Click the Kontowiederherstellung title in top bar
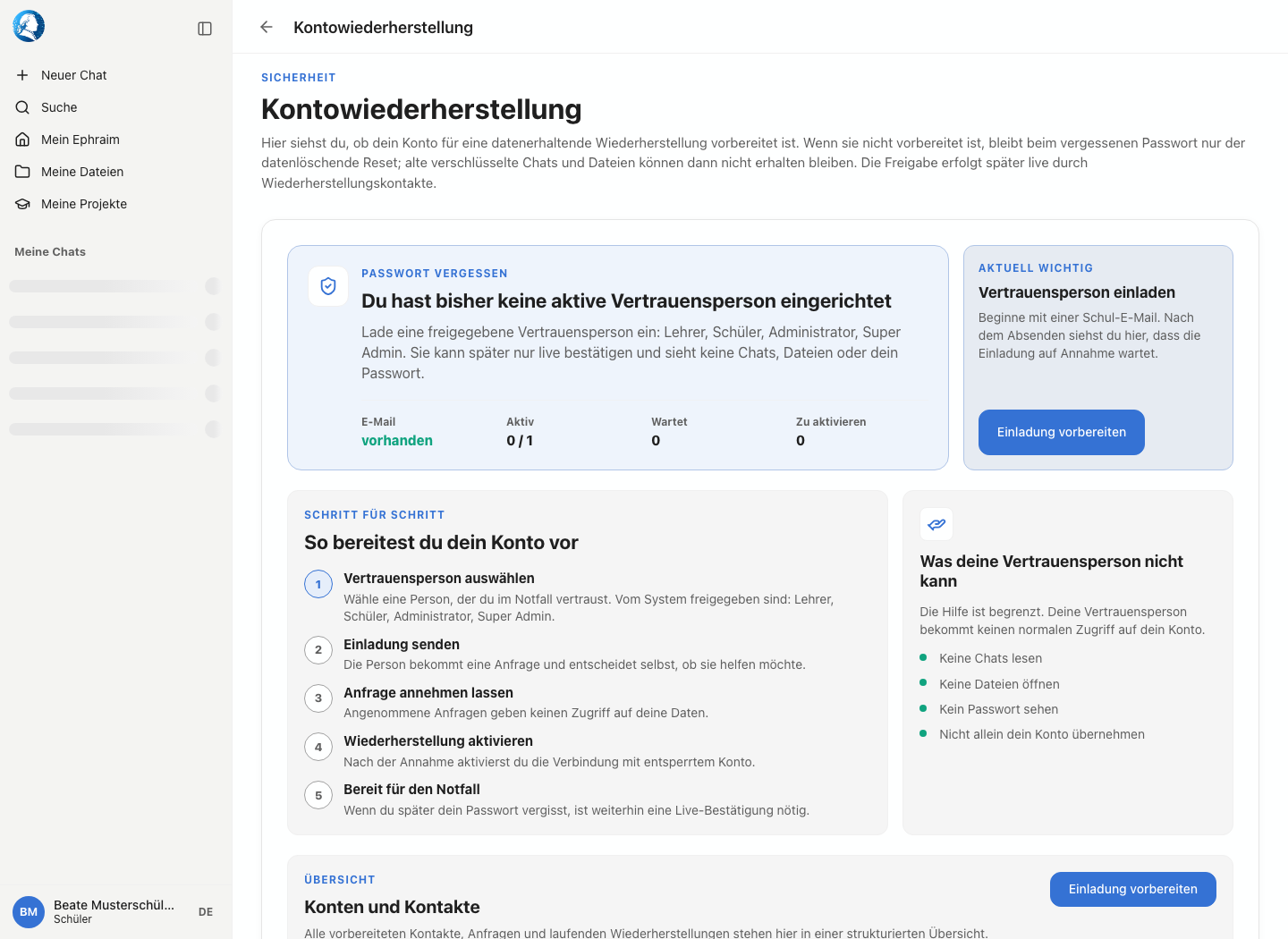 click(383, 28)
